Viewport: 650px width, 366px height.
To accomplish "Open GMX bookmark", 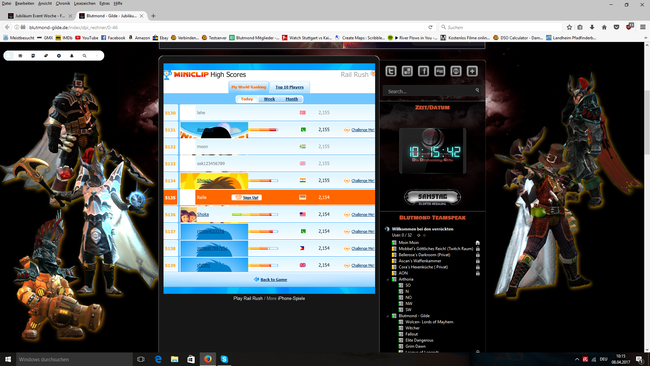I will 45,38.
